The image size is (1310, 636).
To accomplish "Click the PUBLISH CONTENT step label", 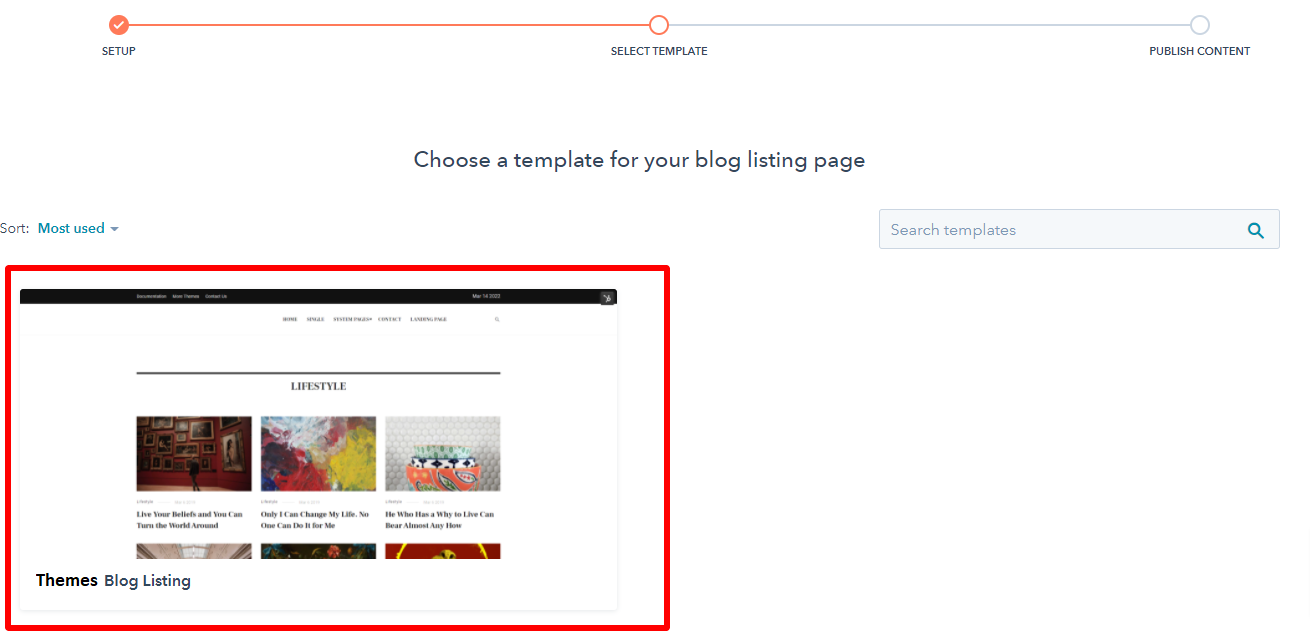I will click(1200, 51).
